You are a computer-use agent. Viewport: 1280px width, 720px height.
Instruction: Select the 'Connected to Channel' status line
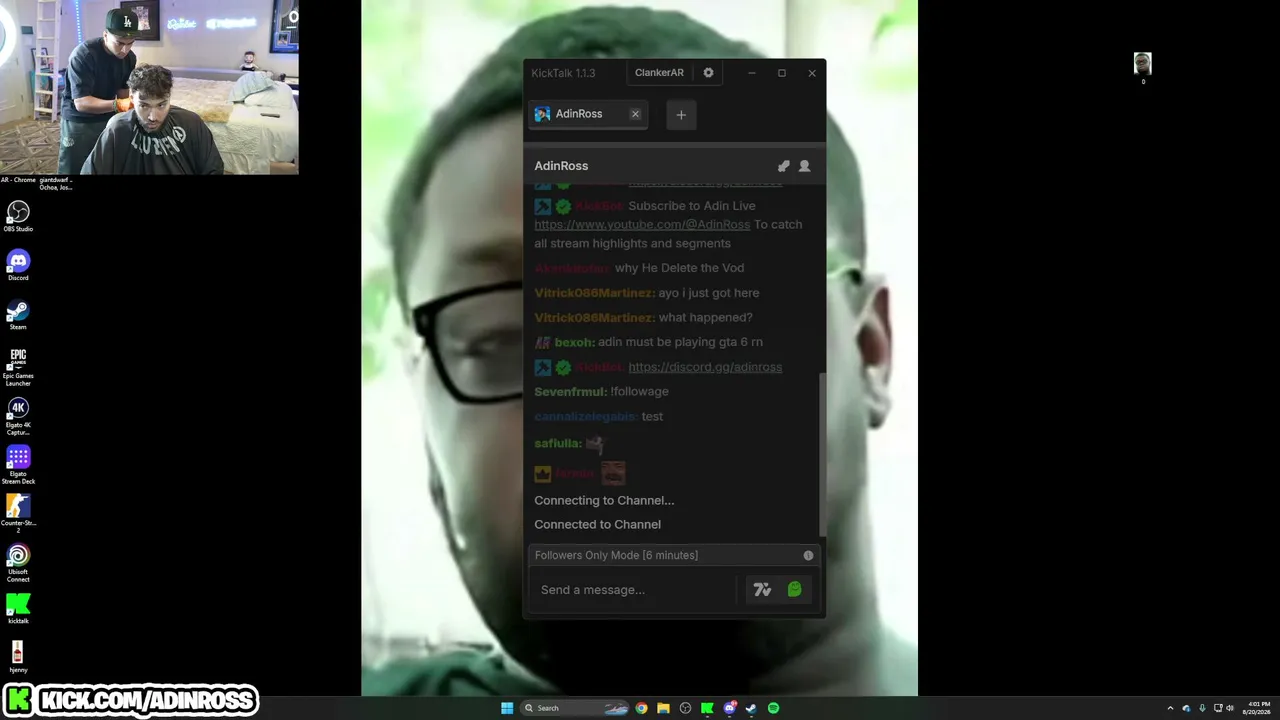tap(597, 525)
